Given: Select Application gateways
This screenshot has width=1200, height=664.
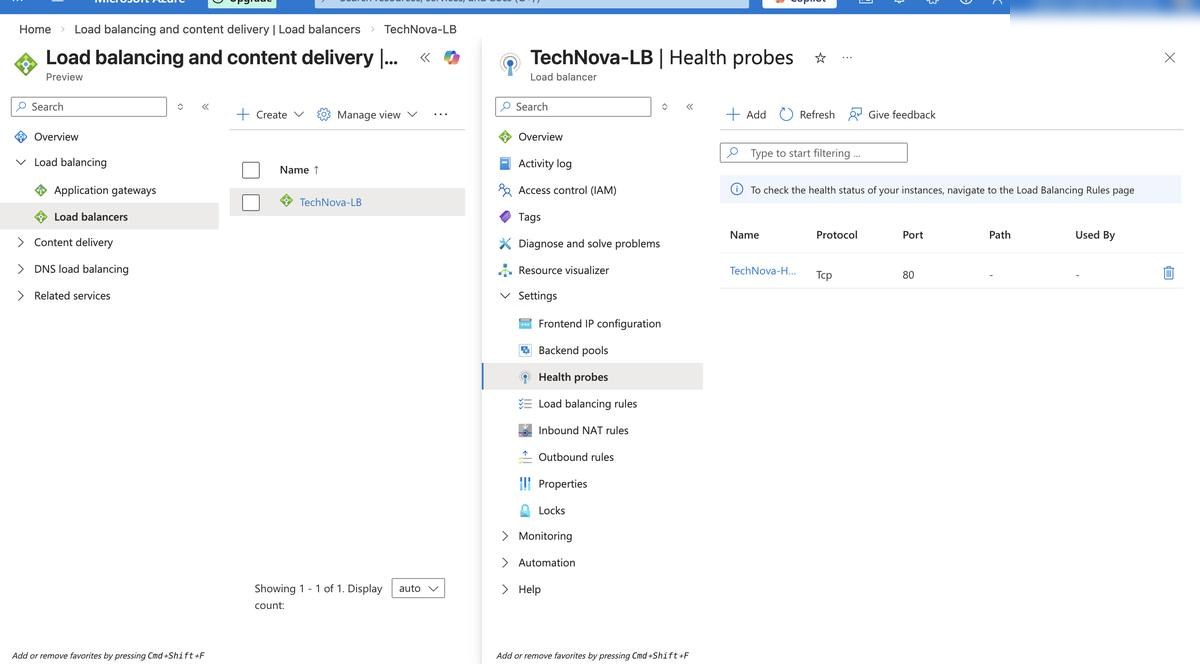Looking at the screenshot, I should click(105, 190).
